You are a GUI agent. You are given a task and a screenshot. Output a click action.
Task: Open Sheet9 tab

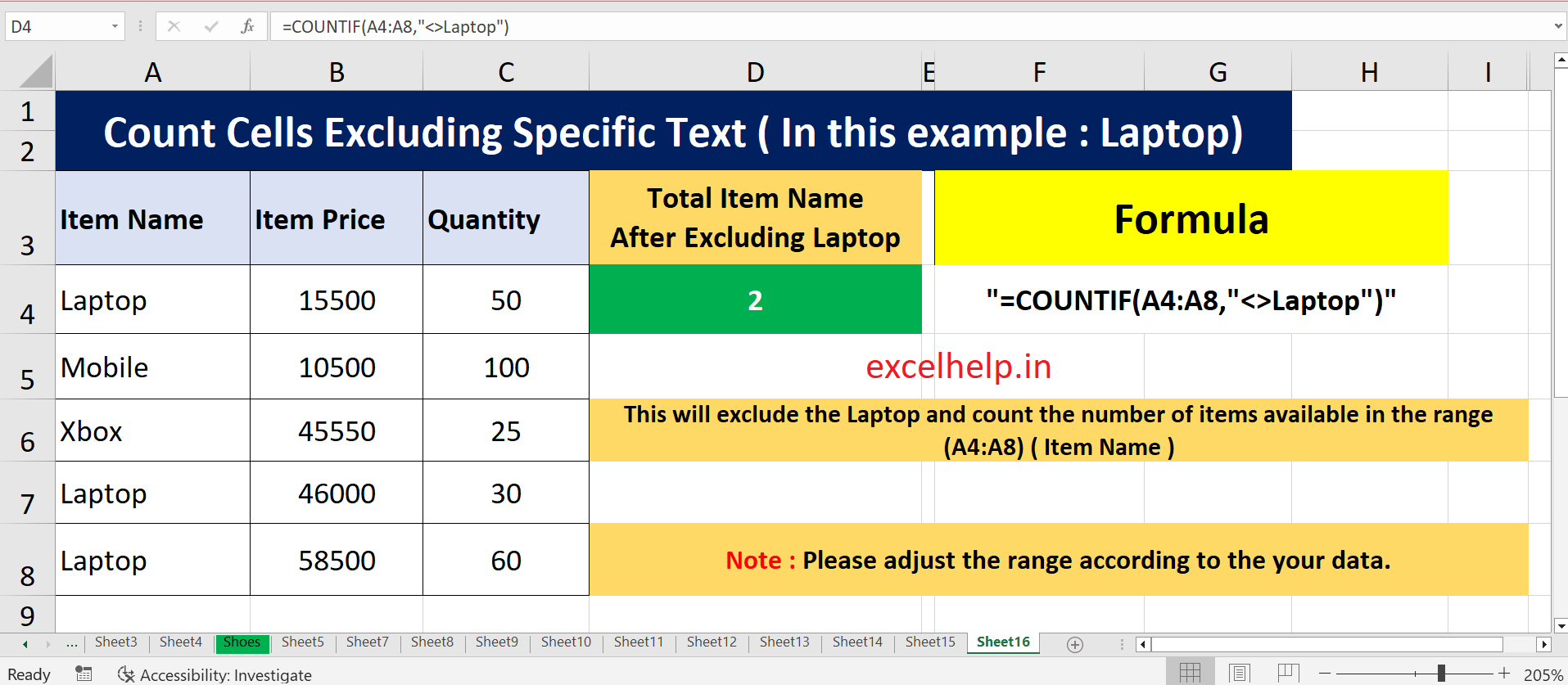(x=497, y=642)
